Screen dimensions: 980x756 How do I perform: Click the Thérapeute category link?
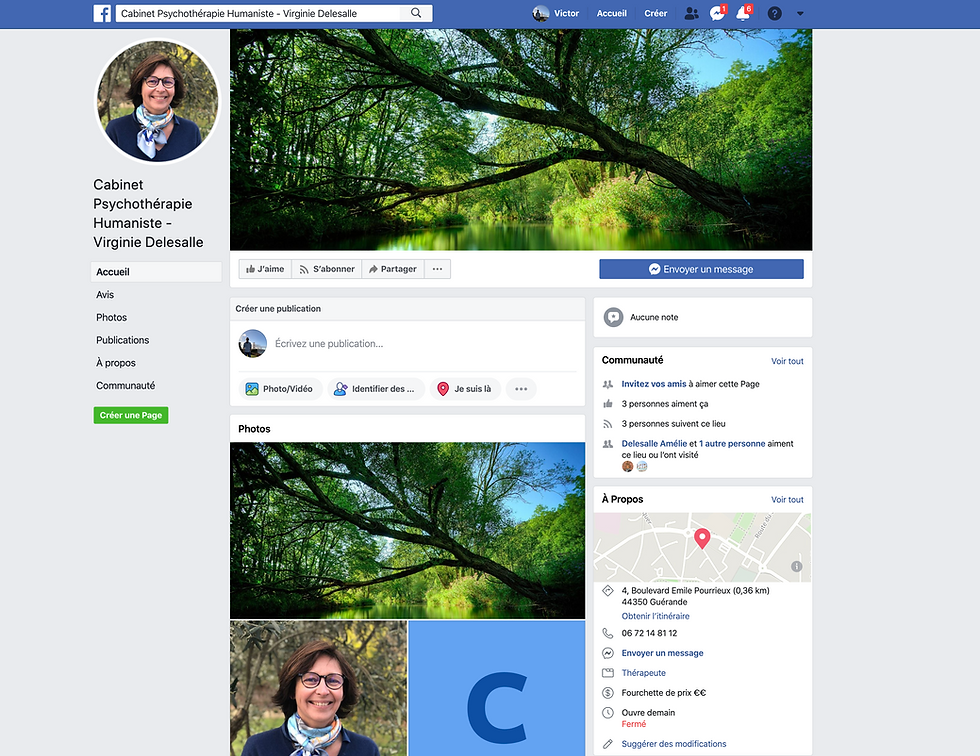(643, 673)
